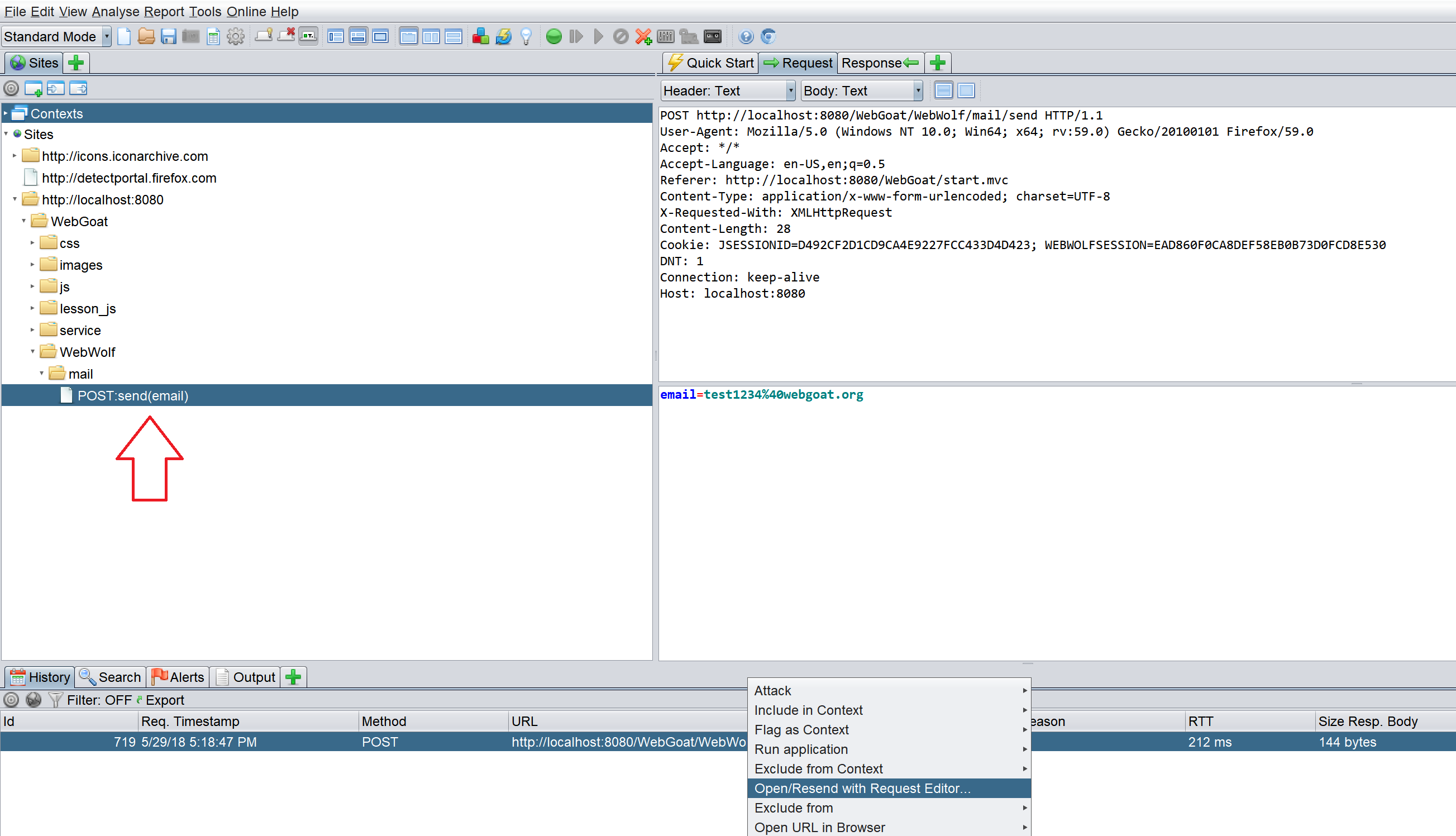Toggle the tab names and icons display button

click(x=308, y=37)
